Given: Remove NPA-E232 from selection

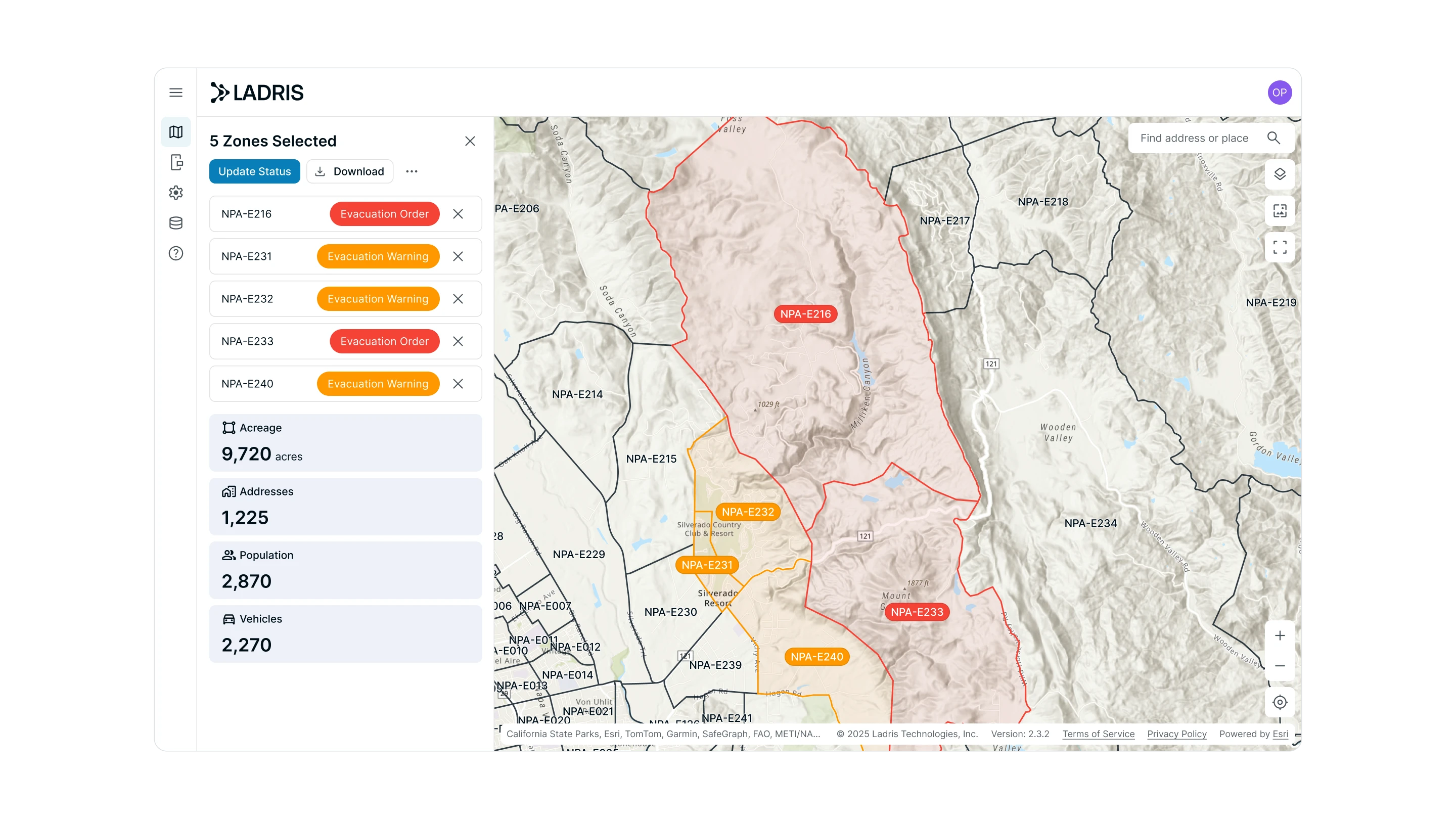Looking at the screenshot, I should tap(458, 299).
